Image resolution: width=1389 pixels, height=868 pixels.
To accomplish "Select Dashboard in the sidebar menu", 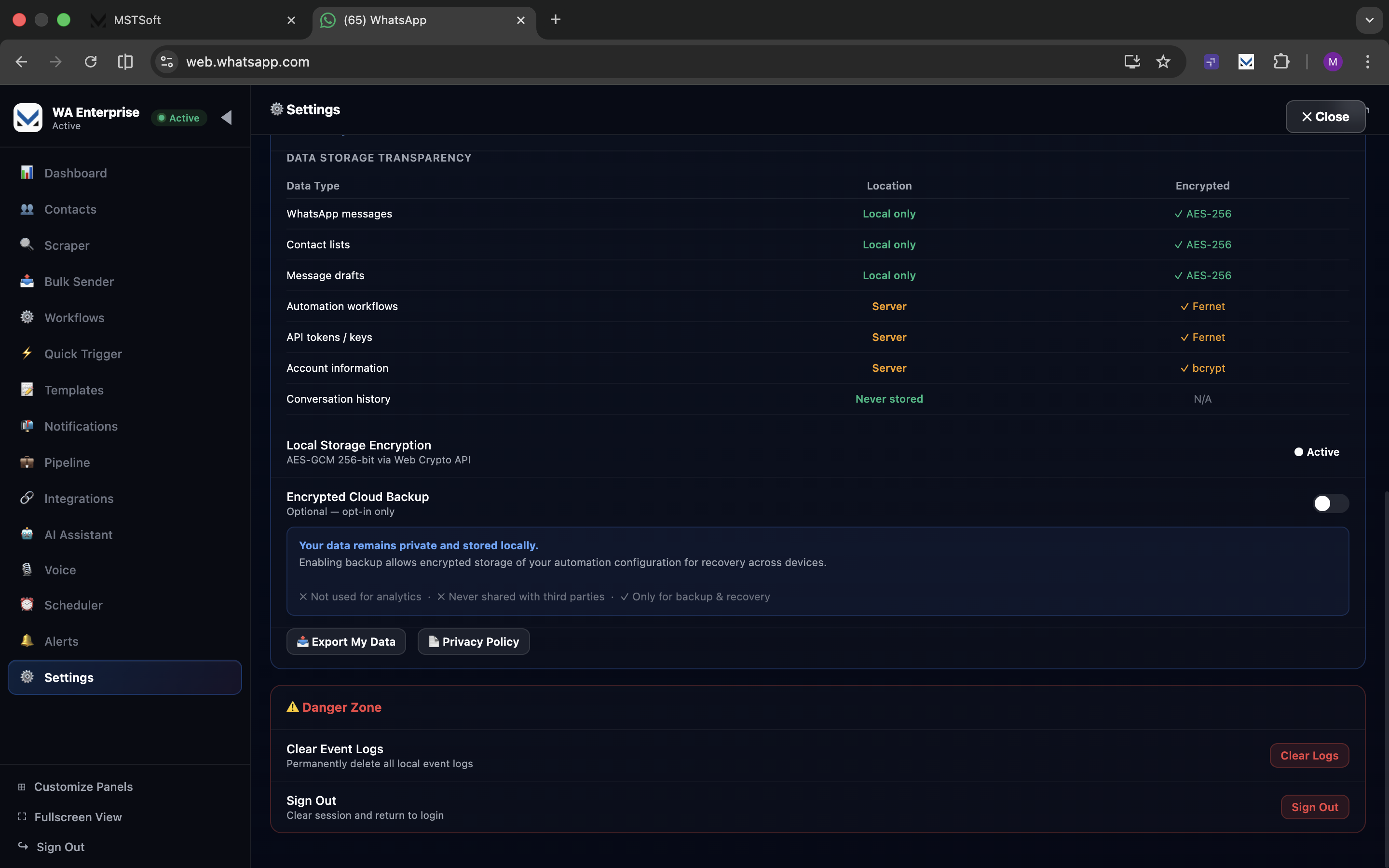I will 75,173.
